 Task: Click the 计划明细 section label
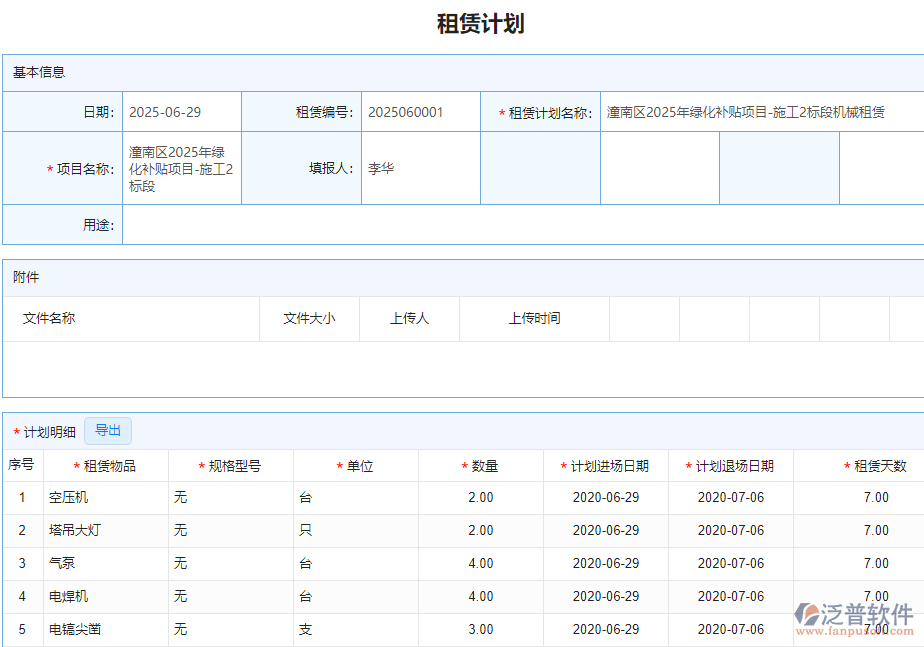coord(42,430)
